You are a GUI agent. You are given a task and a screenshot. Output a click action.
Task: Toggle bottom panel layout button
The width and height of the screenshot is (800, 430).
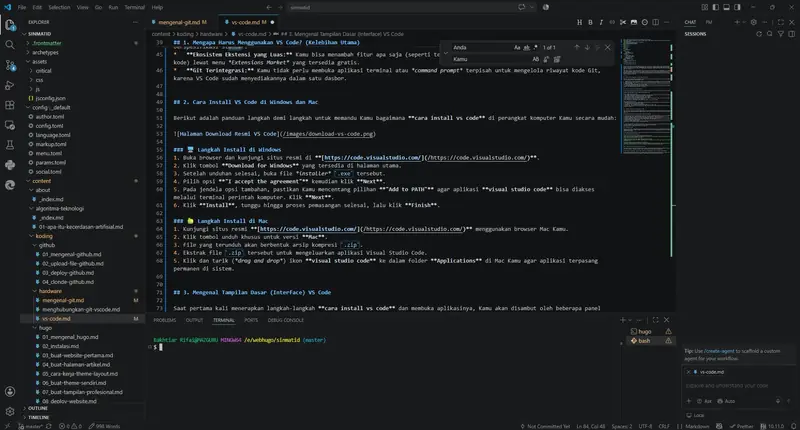(726, 7)
